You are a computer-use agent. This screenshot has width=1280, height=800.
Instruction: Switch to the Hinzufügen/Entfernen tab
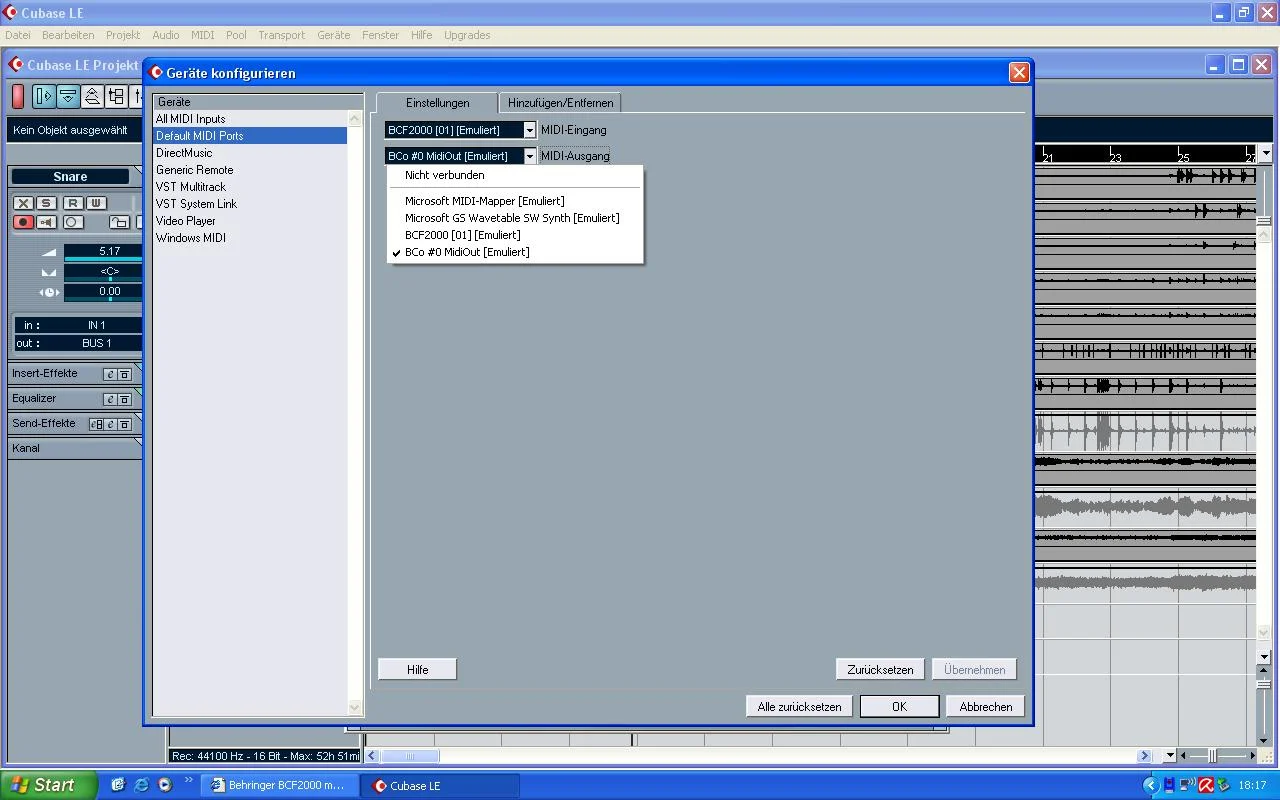coord(561,103)
